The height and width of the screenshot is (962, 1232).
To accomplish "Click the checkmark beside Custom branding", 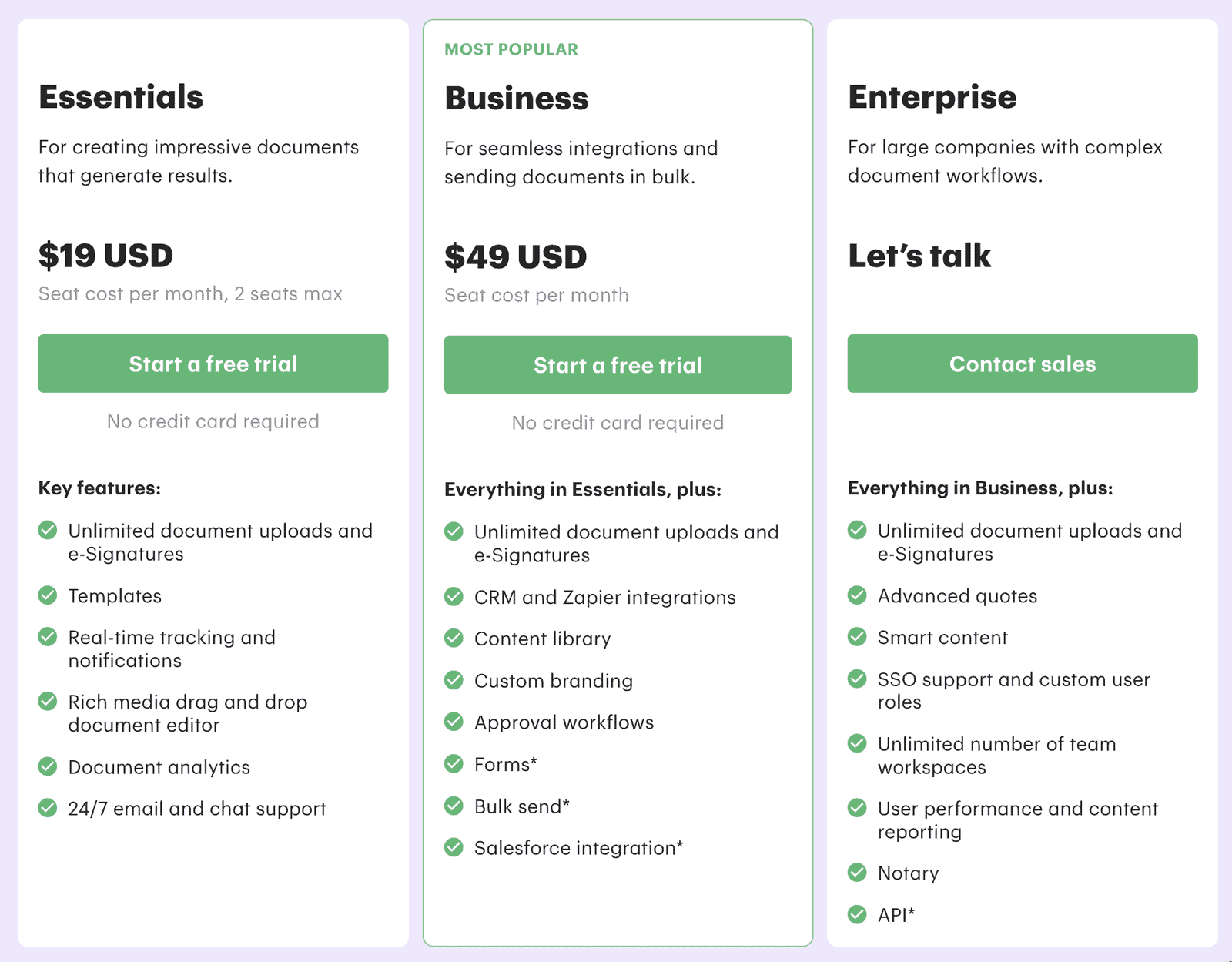I will pyautogui.click(x=454, y=680).
